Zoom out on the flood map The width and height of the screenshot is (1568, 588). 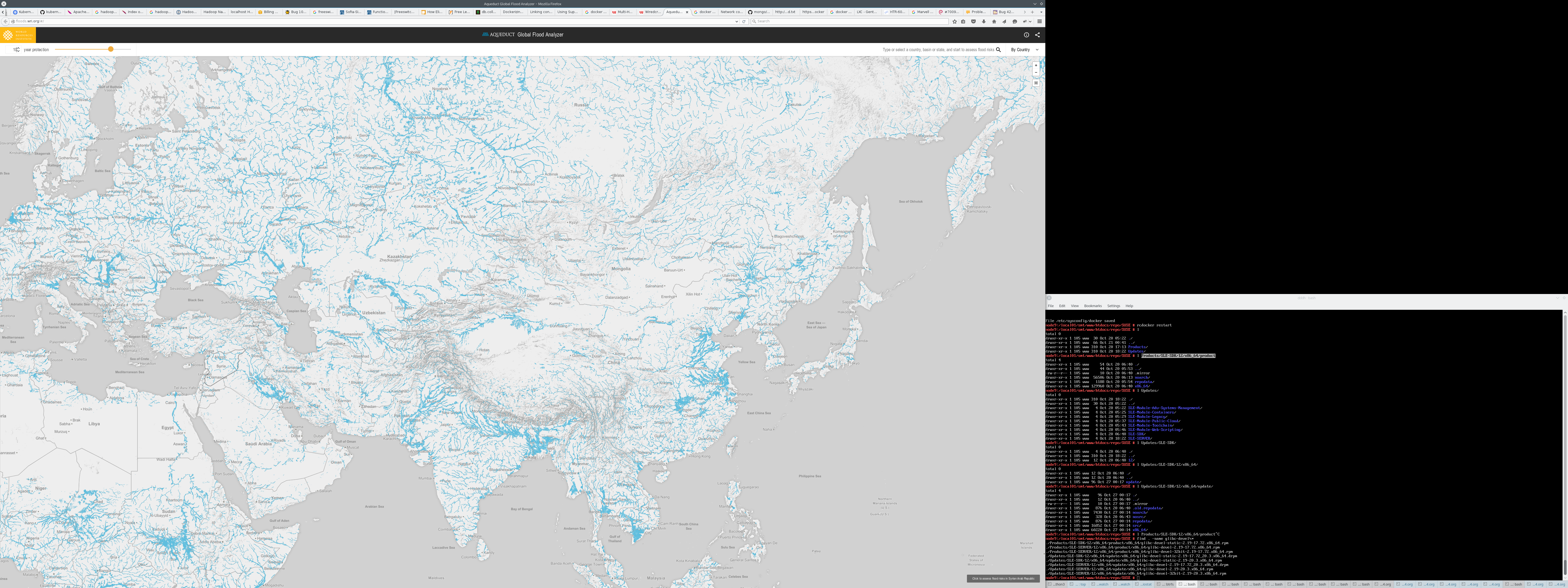coord(1036,72)
